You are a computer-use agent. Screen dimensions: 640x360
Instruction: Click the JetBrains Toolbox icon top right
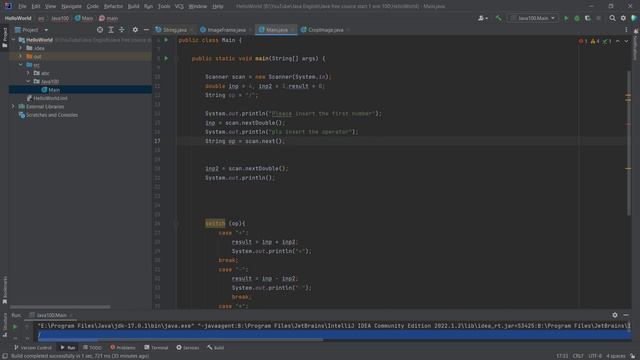click(x=634, y=18)
